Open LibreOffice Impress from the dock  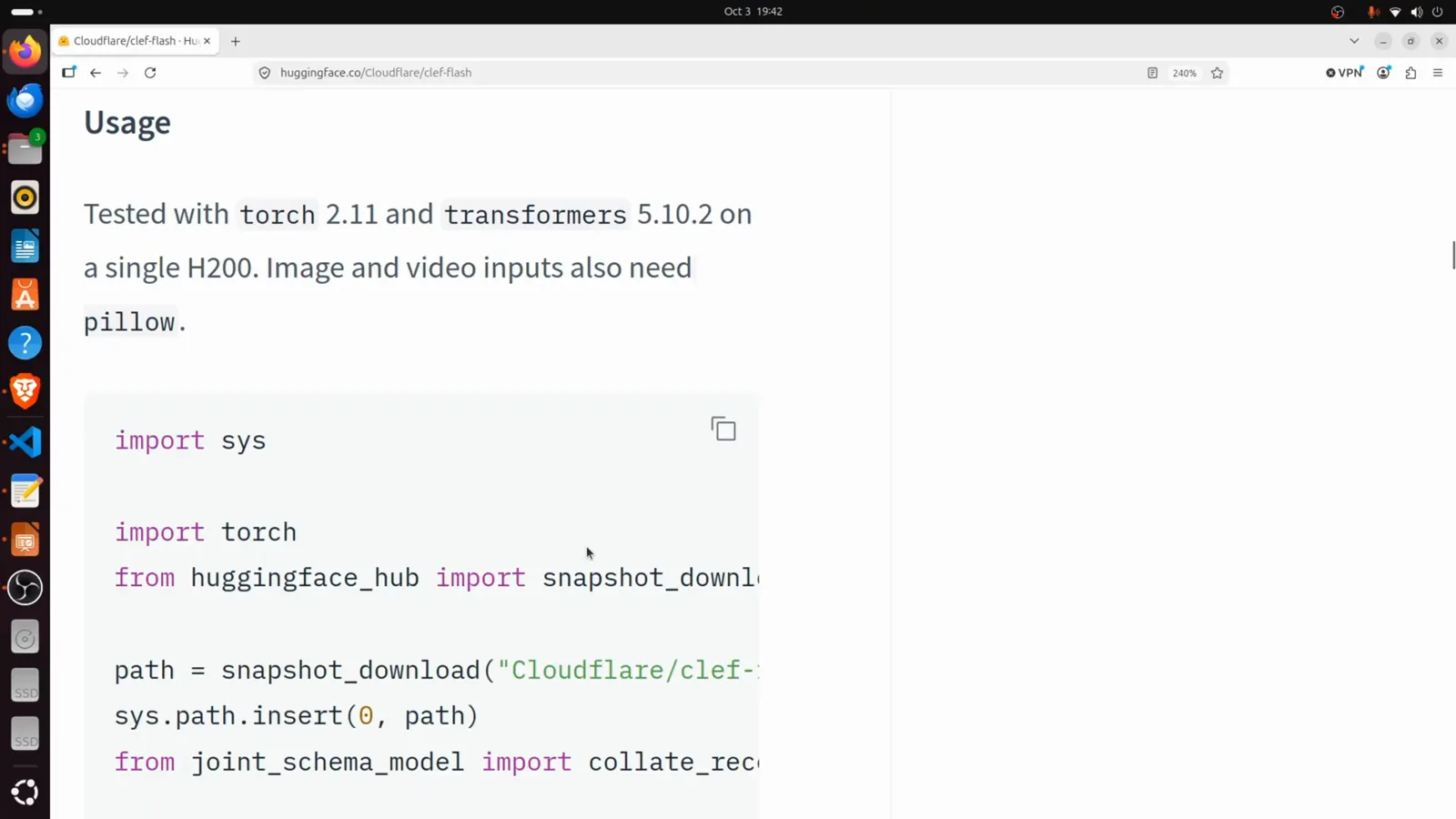[25, 541]
